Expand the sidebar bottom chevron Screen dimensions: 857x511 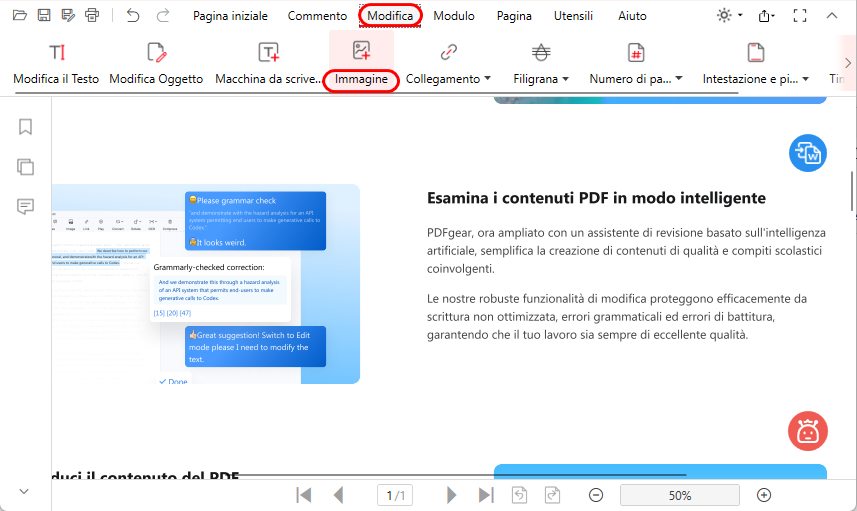coord(24,491)
